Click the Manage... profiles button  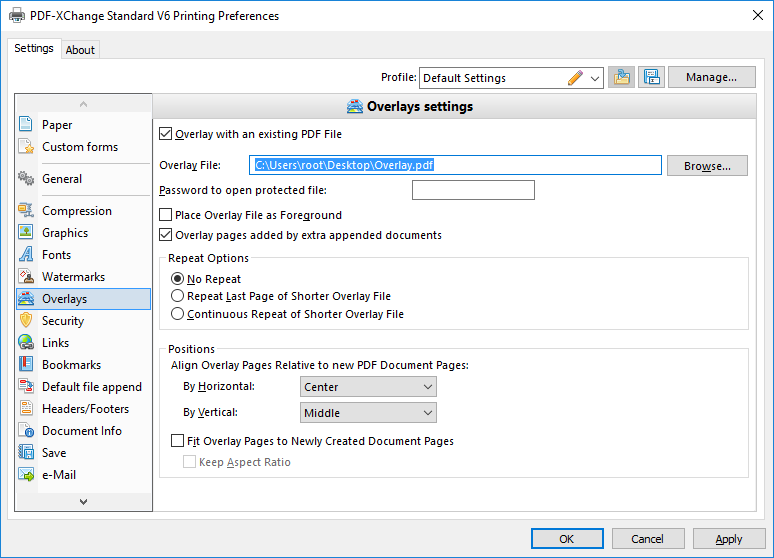click(711, 78)
